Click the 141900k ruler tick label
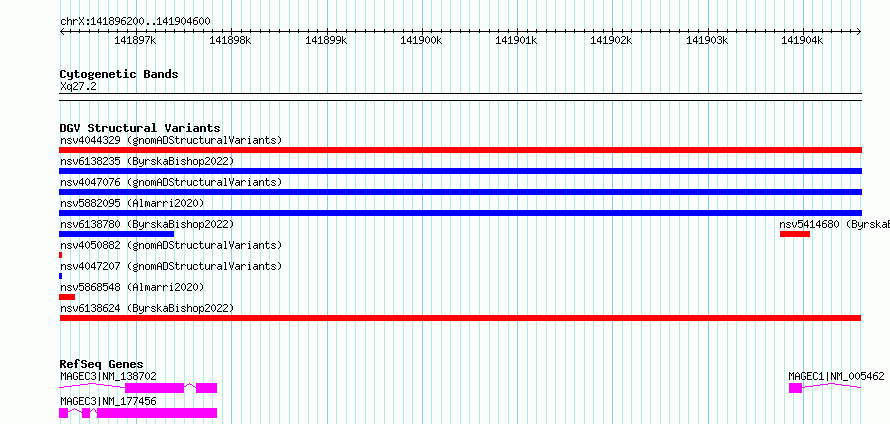The width and height of the screenshot is (890, 424). coord(421,40)
